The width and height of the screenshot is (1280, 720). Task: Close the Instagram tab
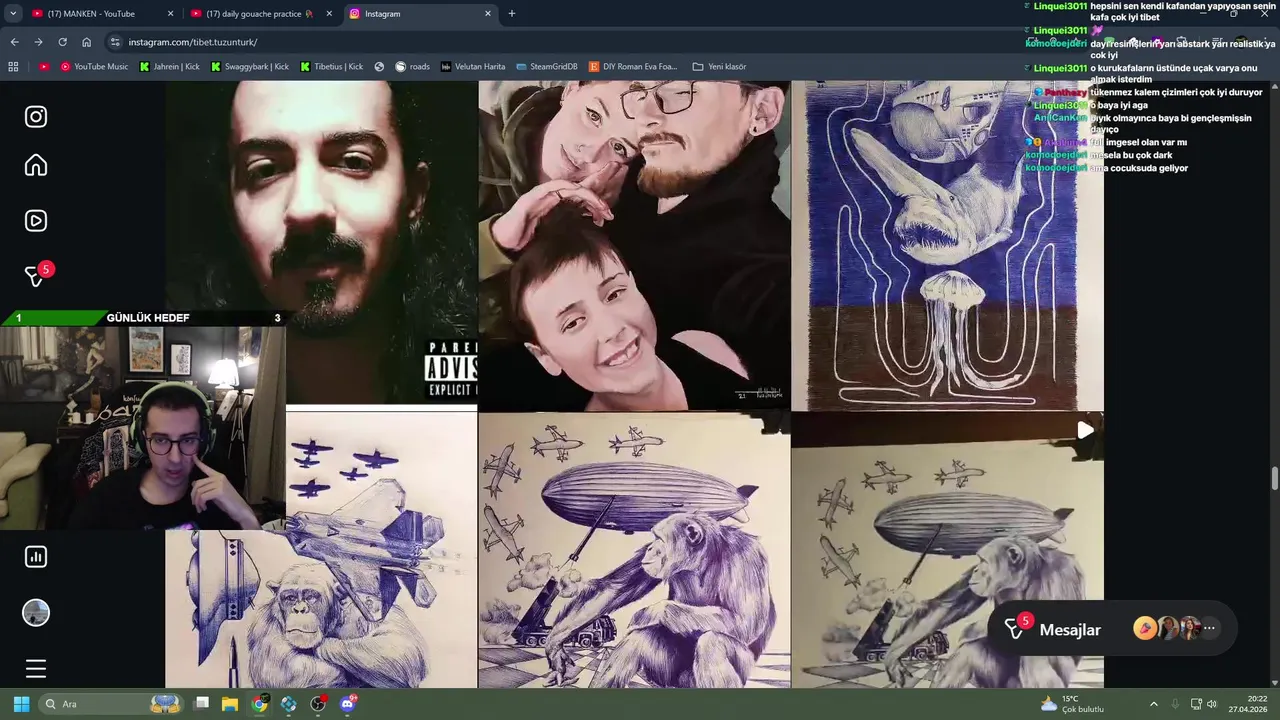[488, 14]
